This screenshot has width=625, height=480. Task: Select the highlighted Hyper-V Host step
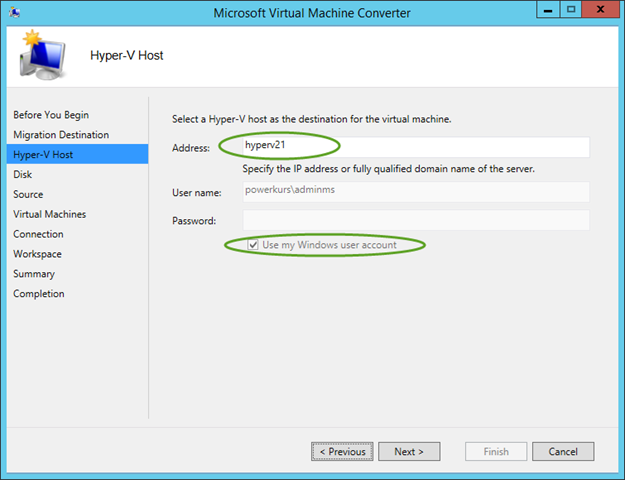(43, 155)
